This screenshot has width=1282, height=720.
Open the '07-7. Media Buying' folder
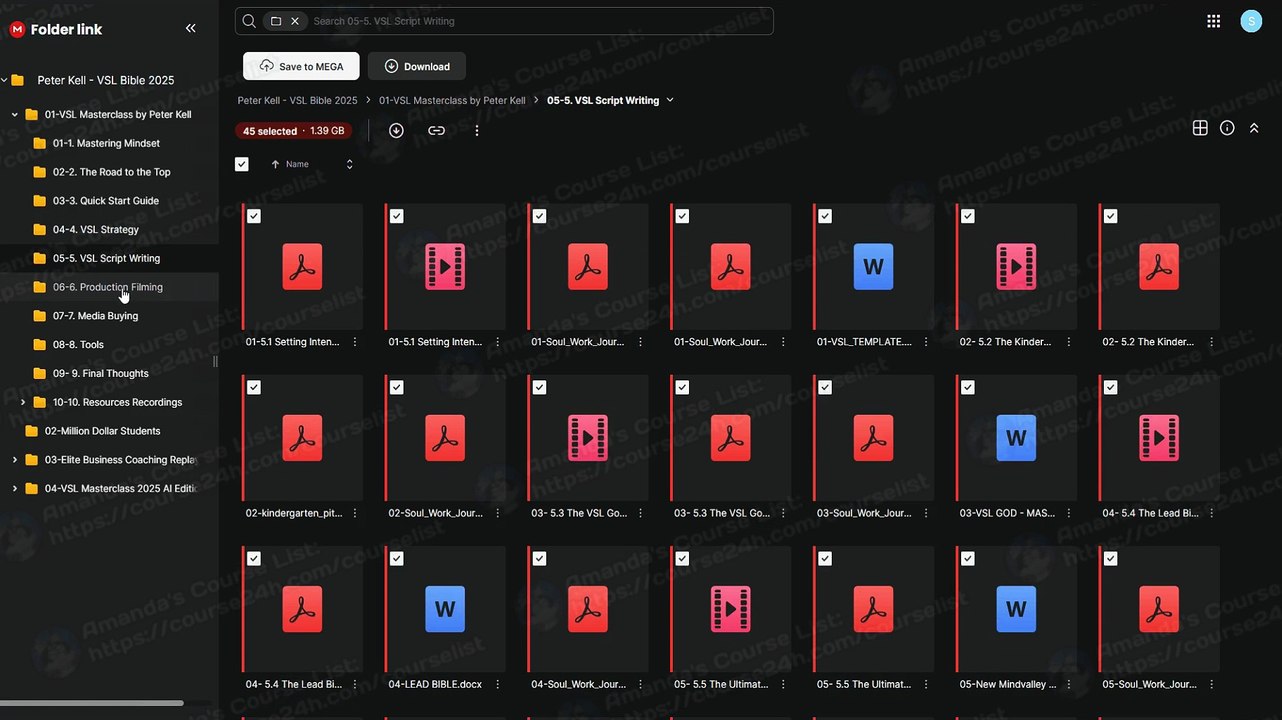coord(96,316)
